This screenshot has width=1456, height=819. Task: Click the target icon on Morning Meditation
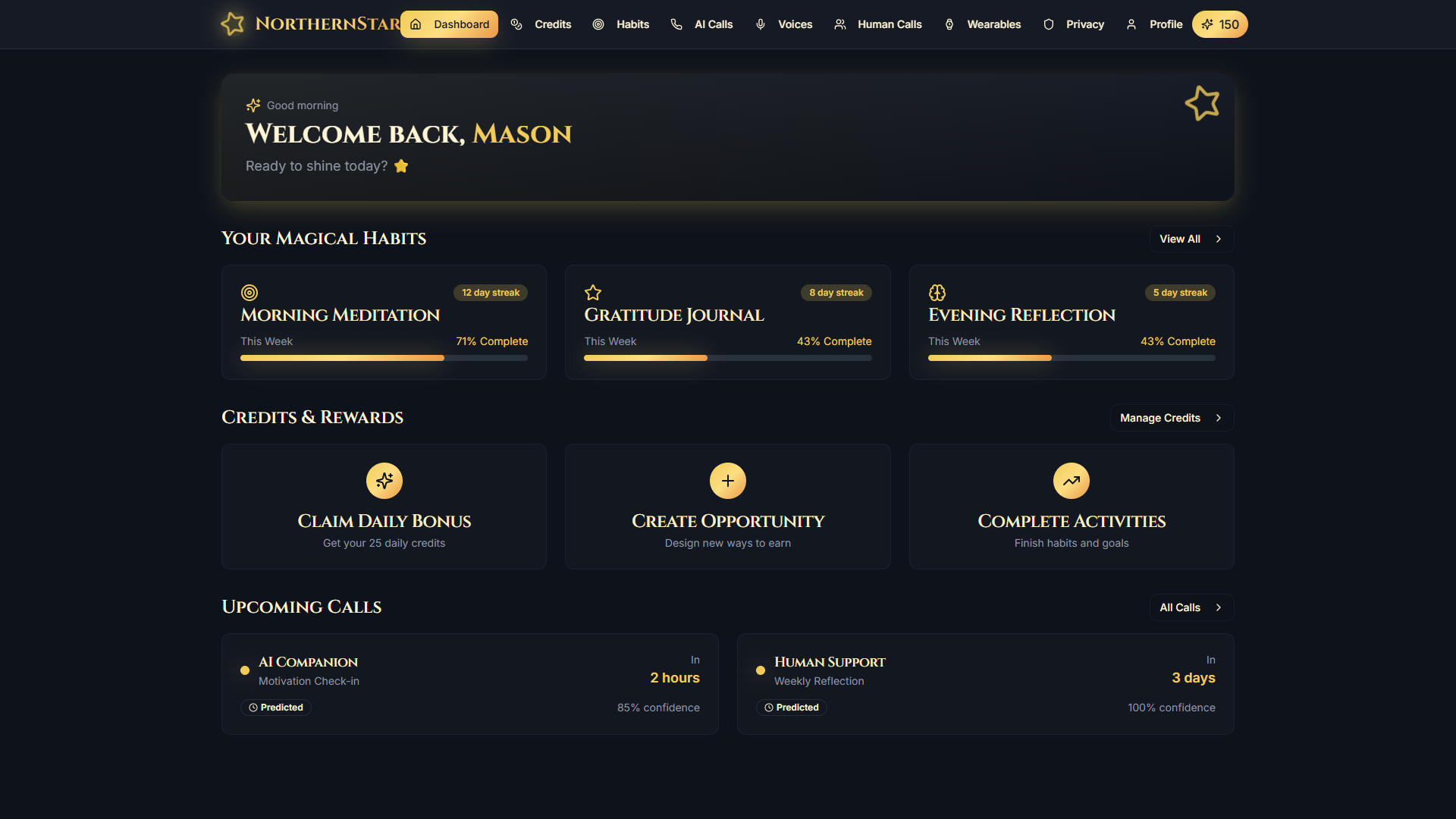pyautogui.click(x=249, y=293)
